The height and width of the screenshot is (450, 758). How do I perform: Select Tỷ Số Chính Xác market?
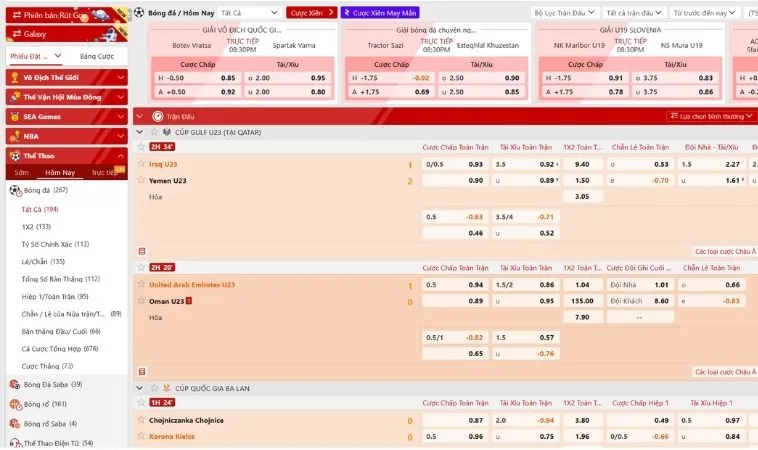55,244
